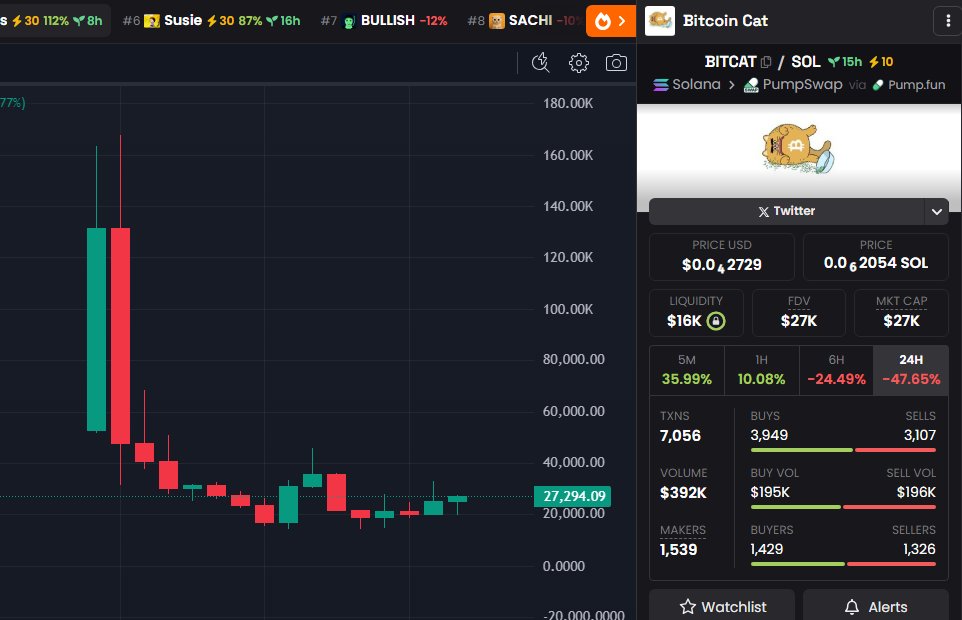Click the SACHI token icon

(x=497, y=21)
